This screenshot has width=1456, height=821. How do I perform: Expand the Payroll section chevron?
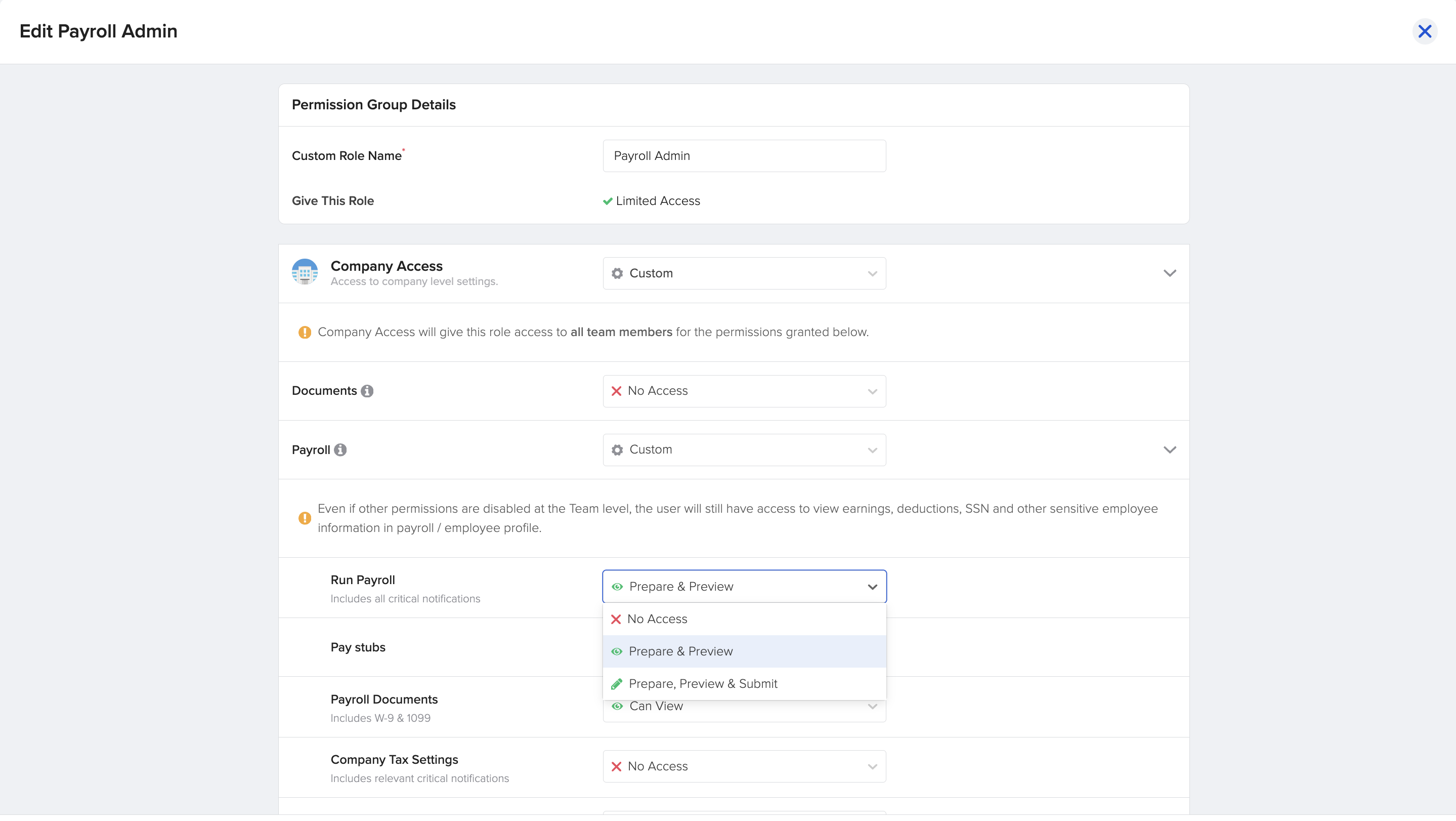[1170, 449]
